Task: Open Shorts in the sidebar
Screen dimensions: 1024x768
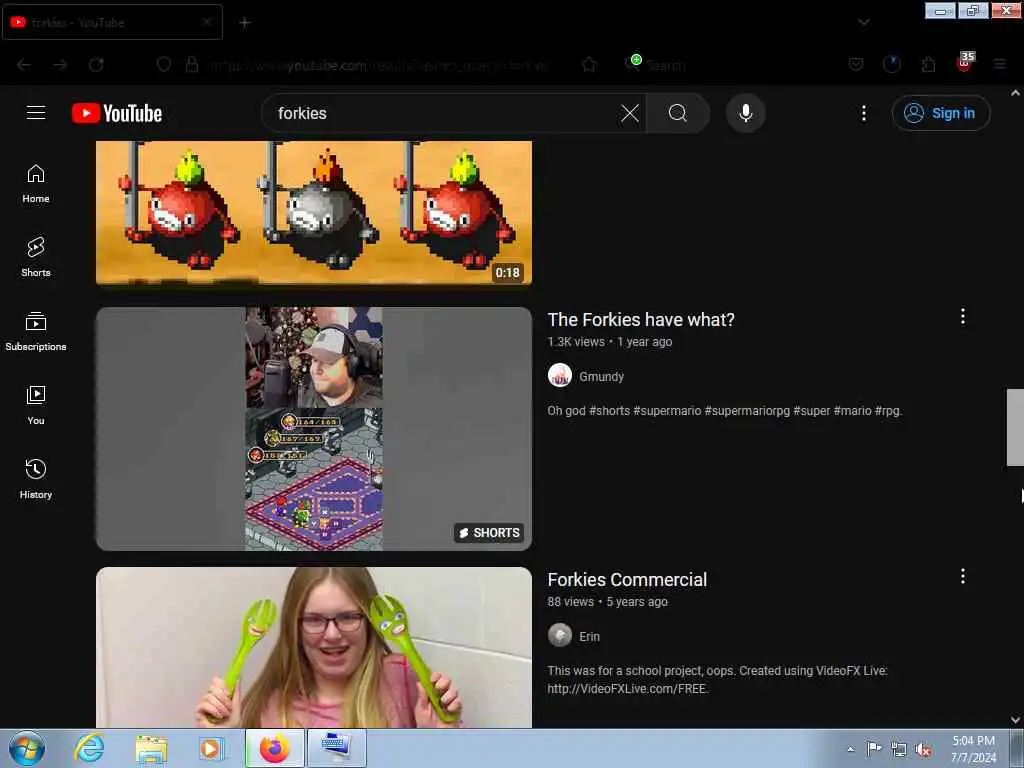Action: [36, 257]
